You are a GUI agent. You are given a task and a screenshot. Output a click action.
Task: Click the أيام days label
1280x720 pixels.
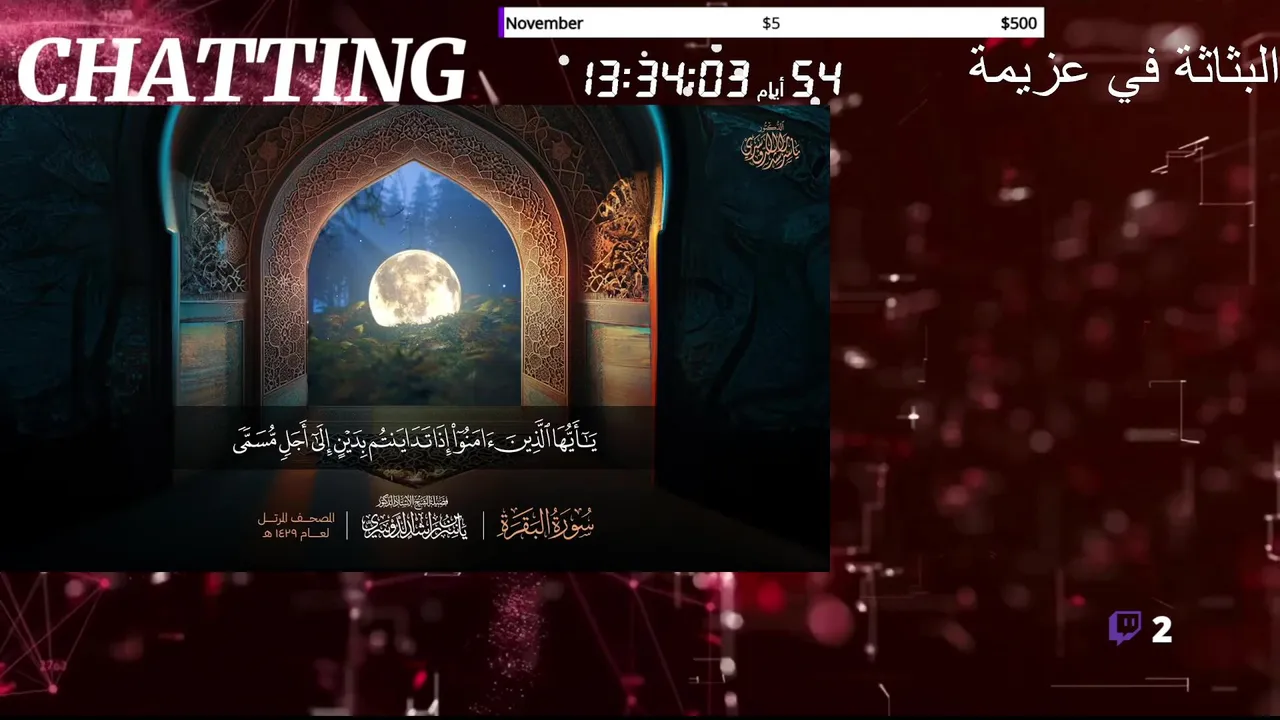click(x=770, y=92)
